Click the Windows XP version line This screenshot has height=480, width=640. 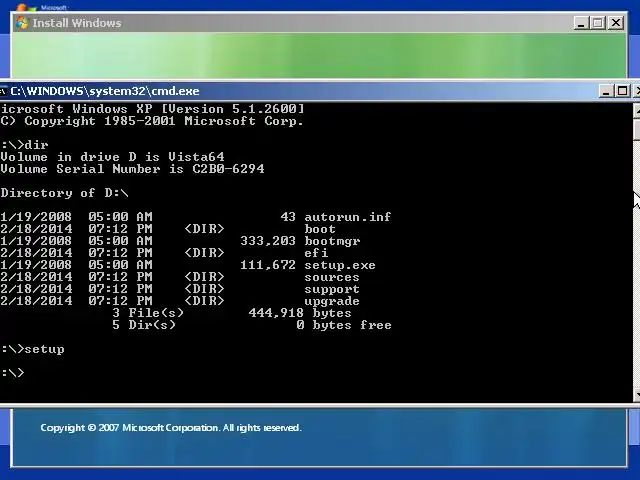click(152, 109)
